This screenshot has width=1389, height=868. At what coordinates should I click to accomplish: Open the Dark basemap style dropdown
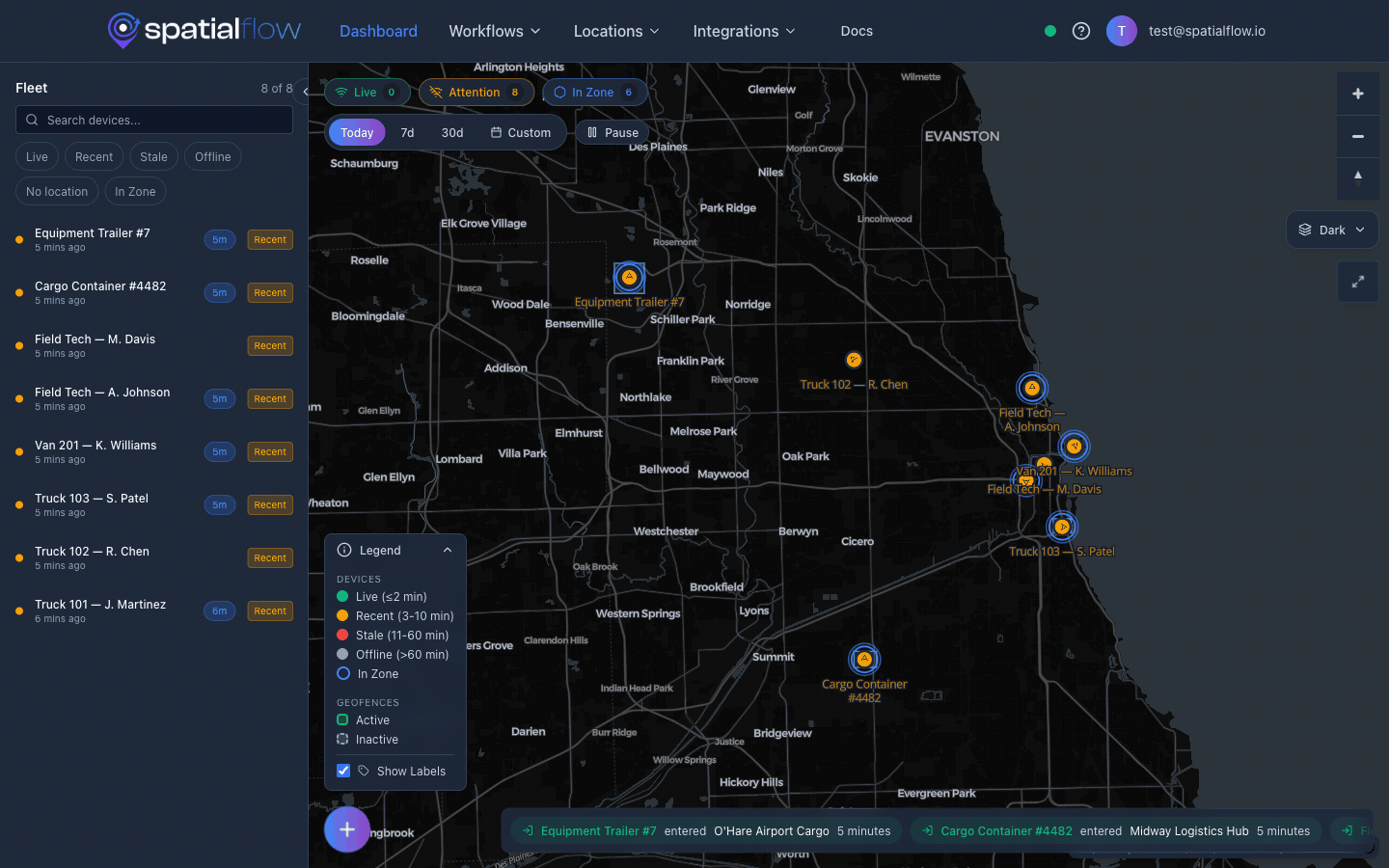point(1332,230)
